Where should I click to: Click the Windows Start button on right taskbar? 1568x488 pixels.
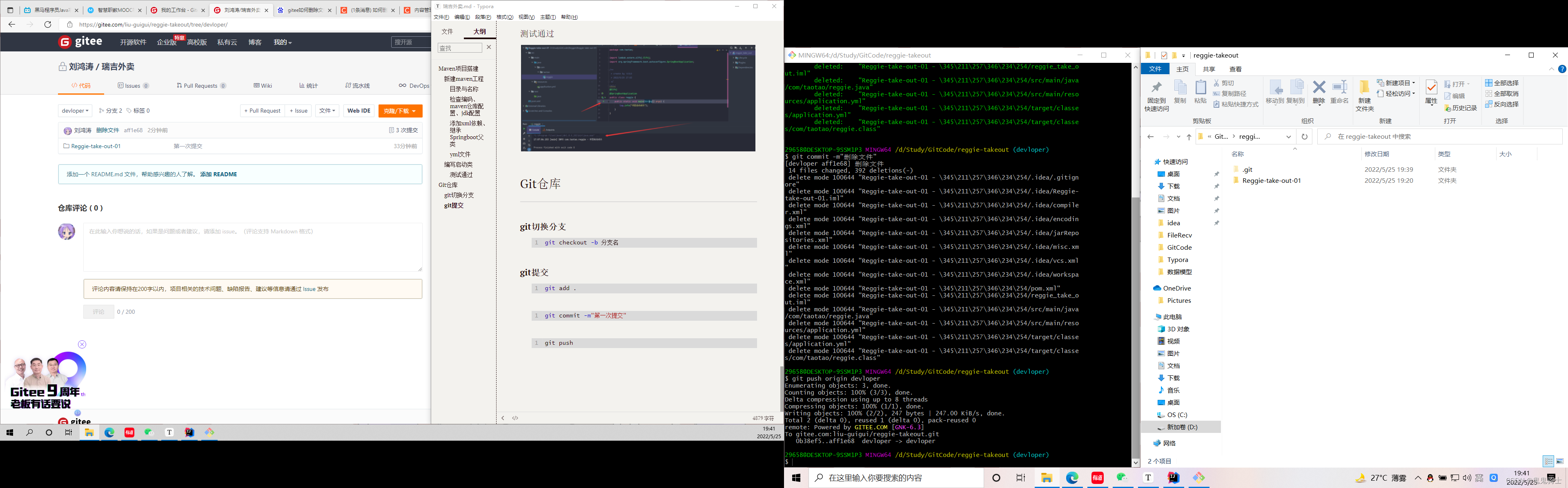pos(796,478)
